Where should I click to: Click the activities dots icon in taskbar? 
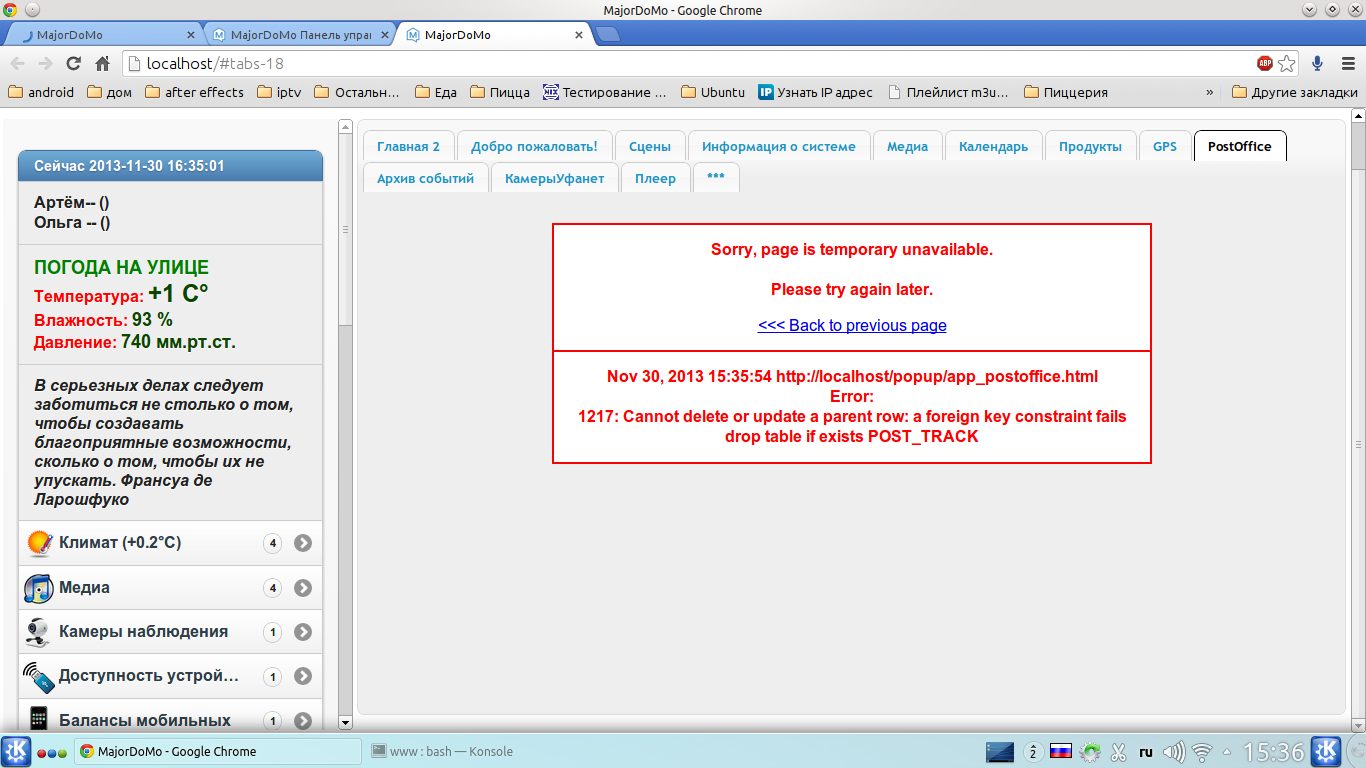(52, 752)
